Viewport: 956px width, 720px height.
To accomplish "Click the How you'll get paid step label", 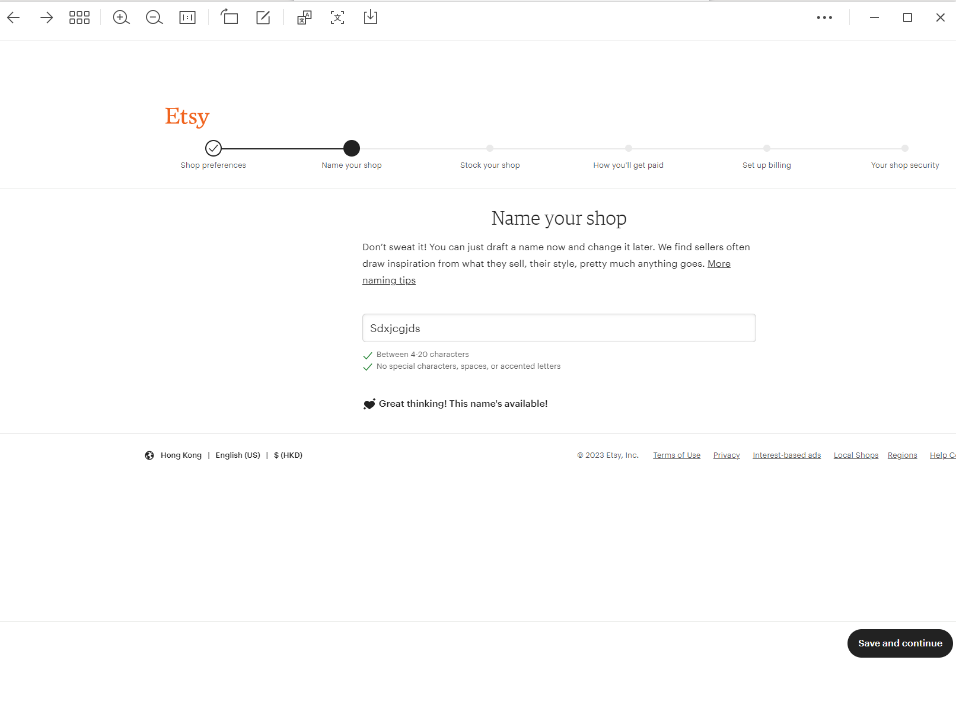I will (x=627, y=165).
